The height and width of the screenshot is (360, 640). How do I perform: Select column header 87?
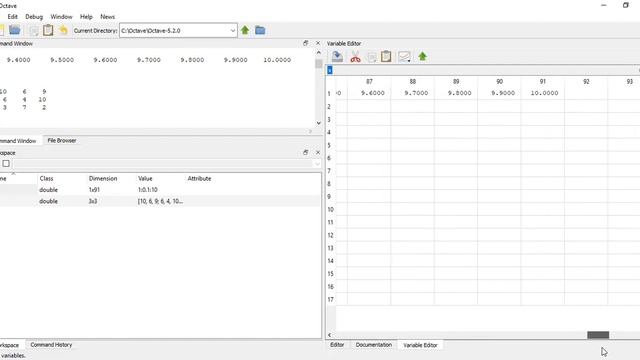coord(369,82)
